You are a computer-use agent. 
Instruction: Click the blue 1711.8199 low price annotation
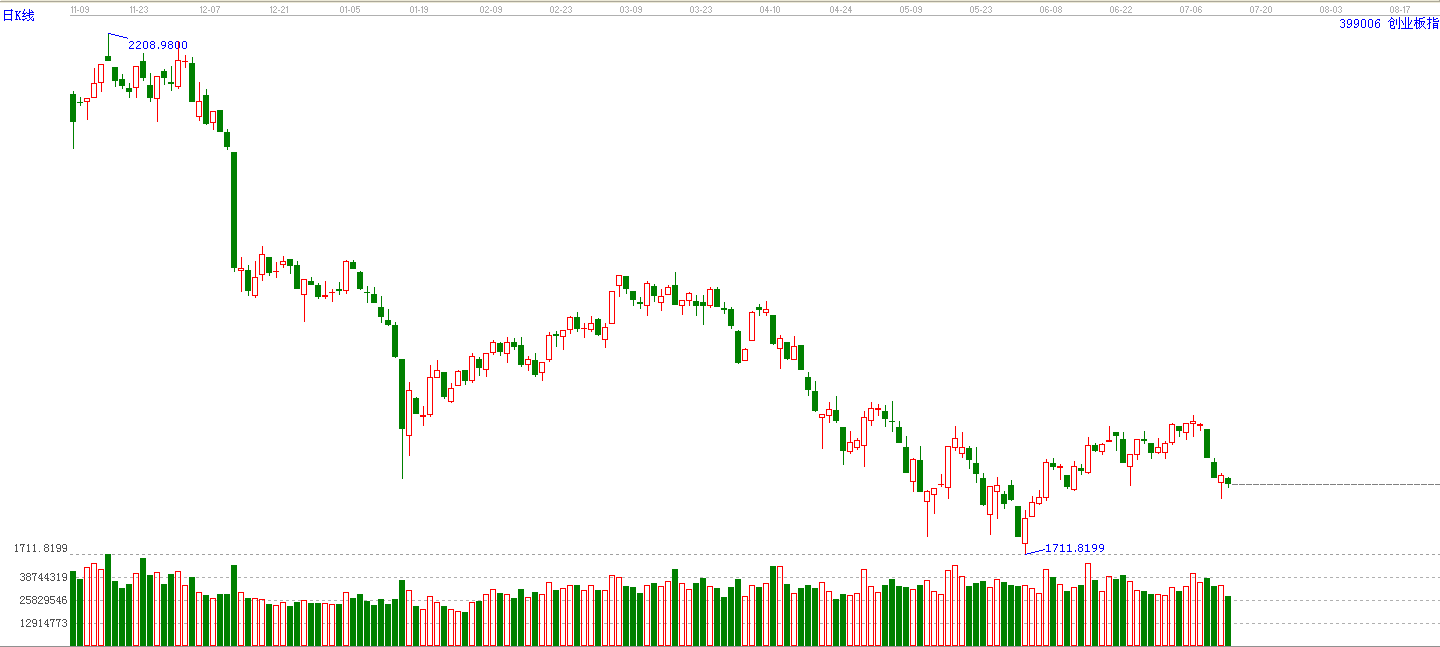coord(1075,548)
